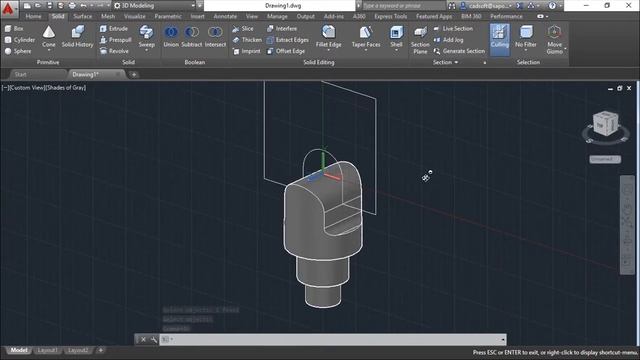Click Generate Section tool
Viewport: 640px width, 360px height.
click(x=459, y=51)
